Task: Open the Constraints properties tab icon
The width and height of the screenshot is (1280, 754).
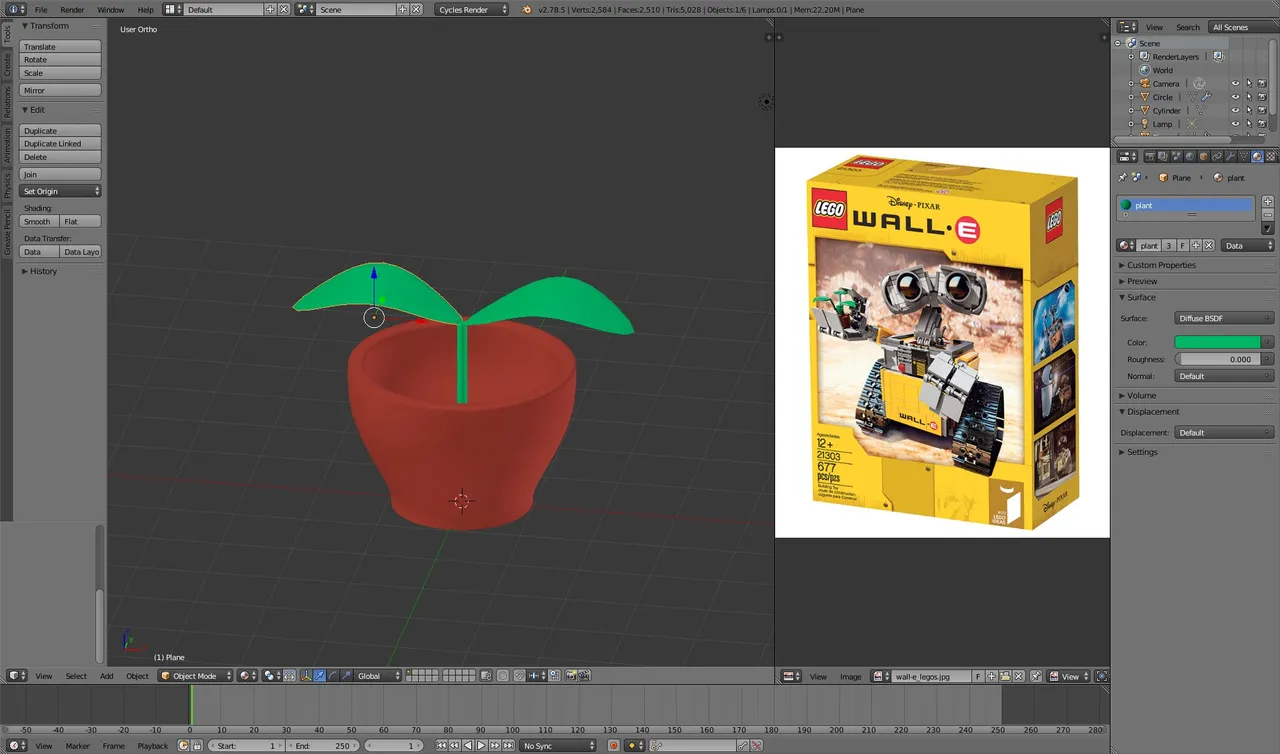Action: click(x=1216, y=156)
